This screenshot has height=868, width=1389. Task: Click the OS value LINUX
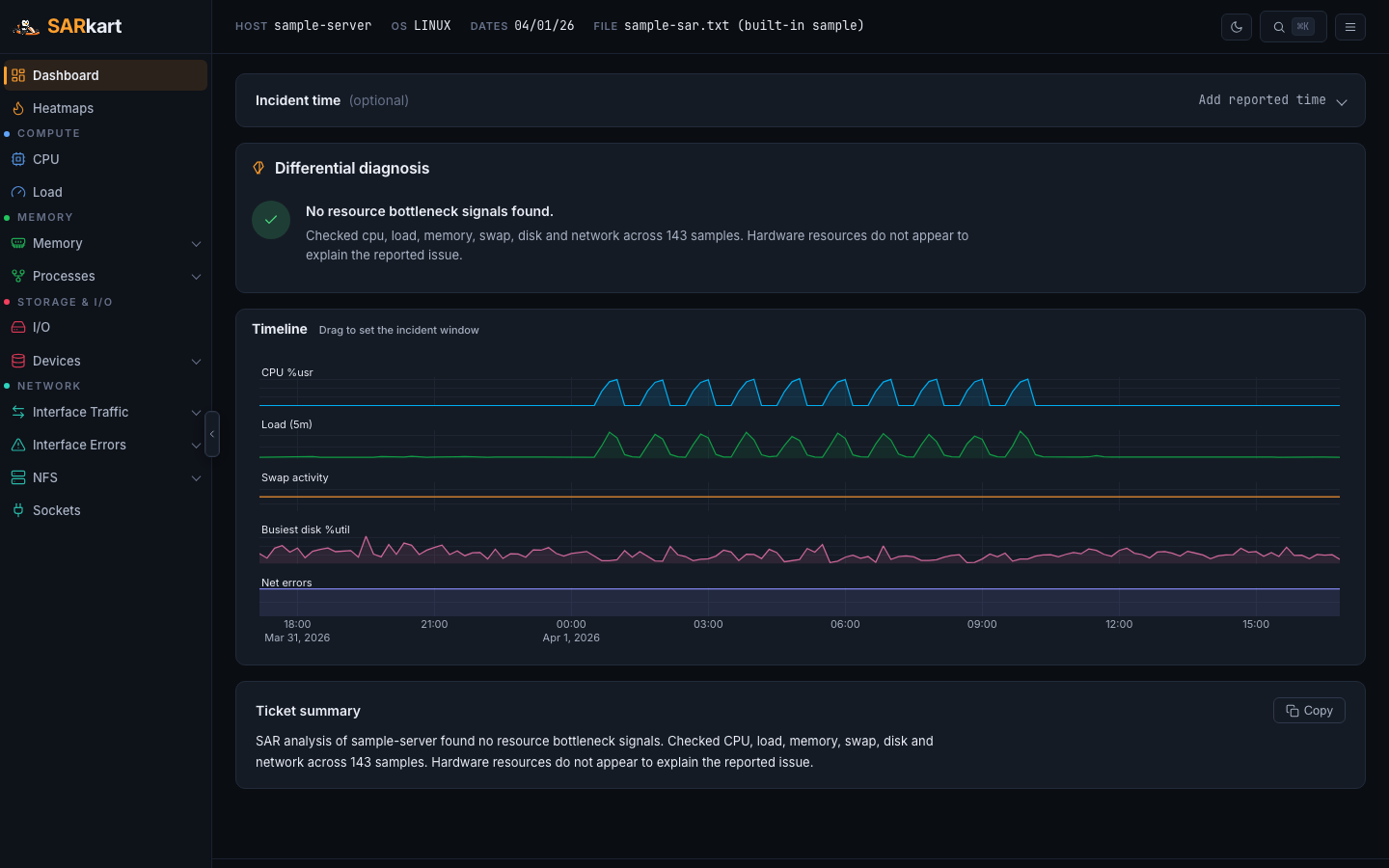coord(432,26)
